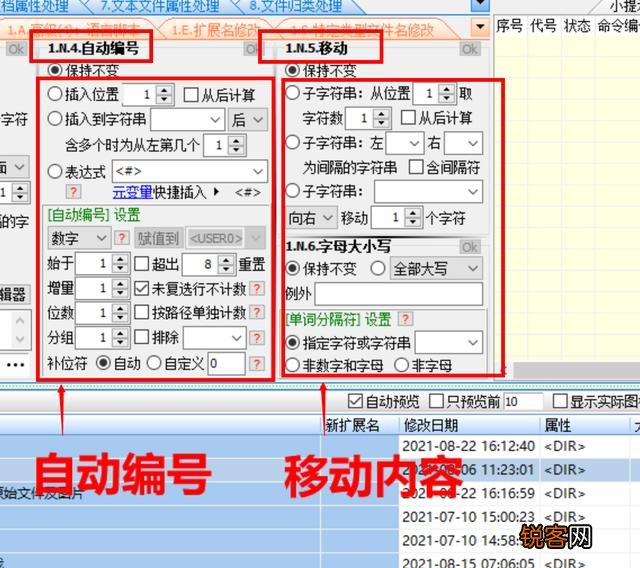Open help icon next to 数字 dropdown
This screenshot has width=640, height=568.
click(x=121, y=238)
